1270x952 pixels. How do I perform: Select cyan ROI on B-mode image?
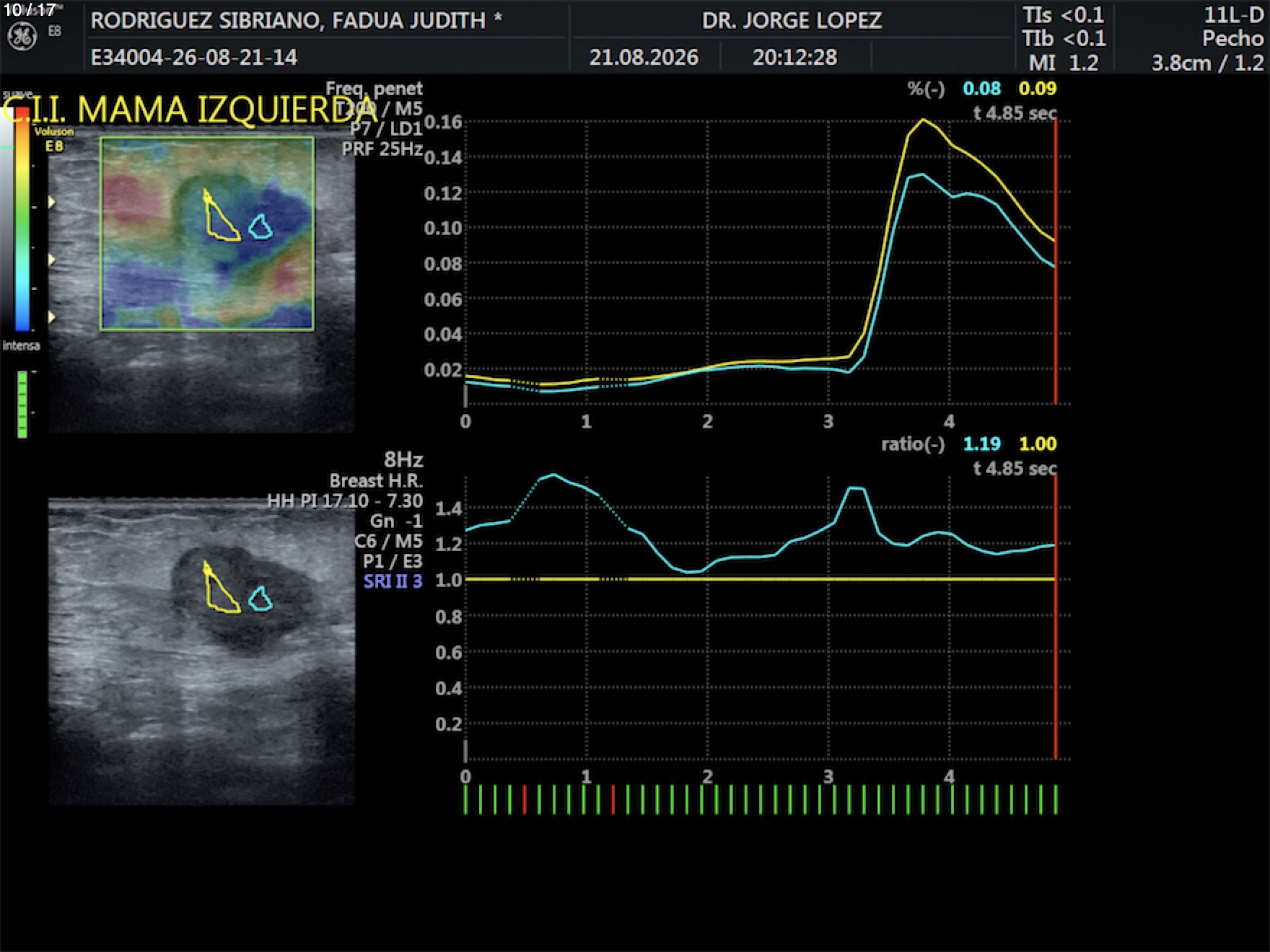click(x=260, y=599)
